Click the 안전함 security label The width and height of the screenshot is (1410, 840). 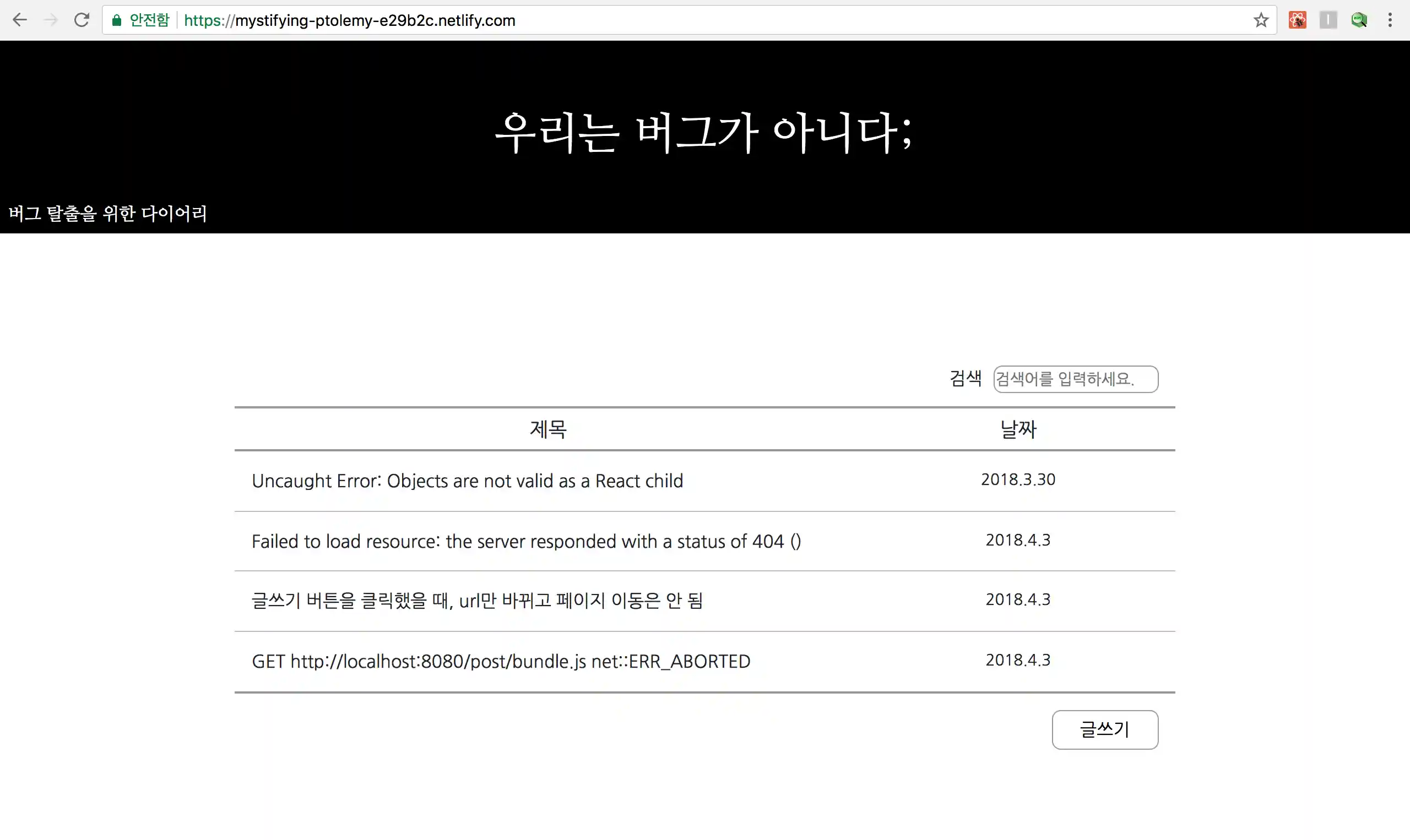148,20
